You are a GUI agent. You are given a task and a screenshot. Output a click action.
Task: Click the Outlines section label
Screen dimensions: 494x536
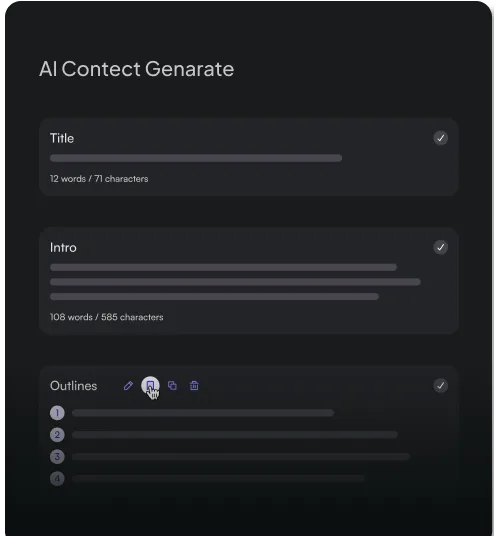[x=74, y=386]
